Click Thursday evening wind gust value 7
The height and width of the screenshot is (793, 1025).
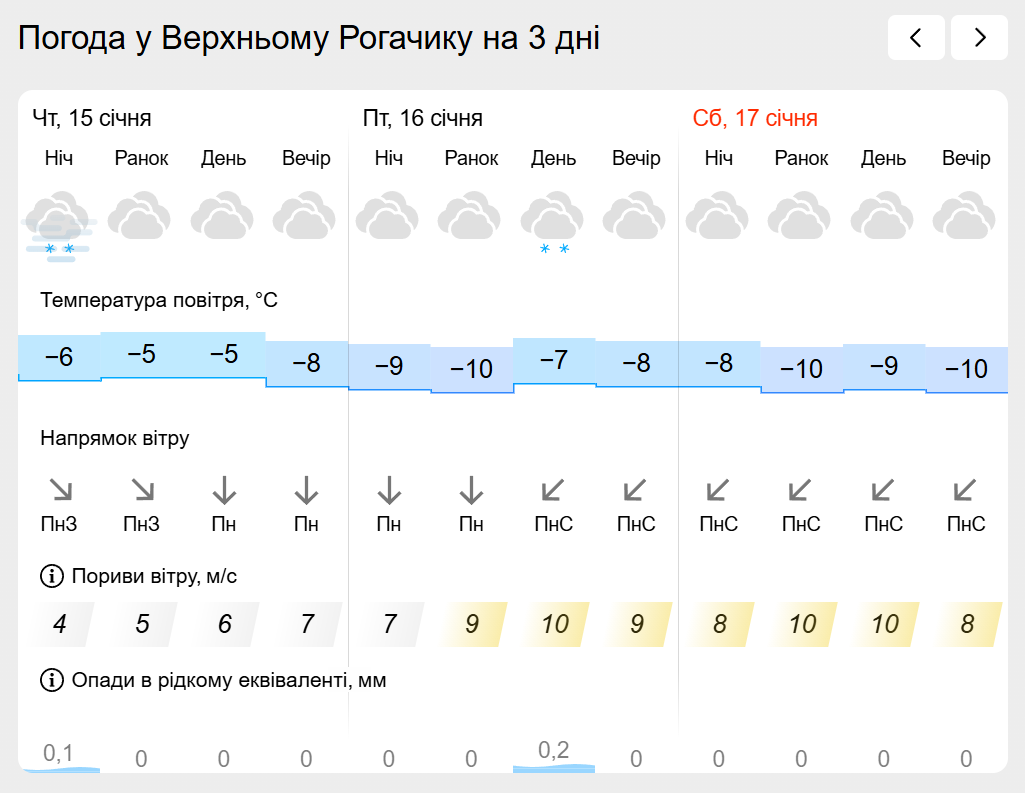[x=307, y=625]
